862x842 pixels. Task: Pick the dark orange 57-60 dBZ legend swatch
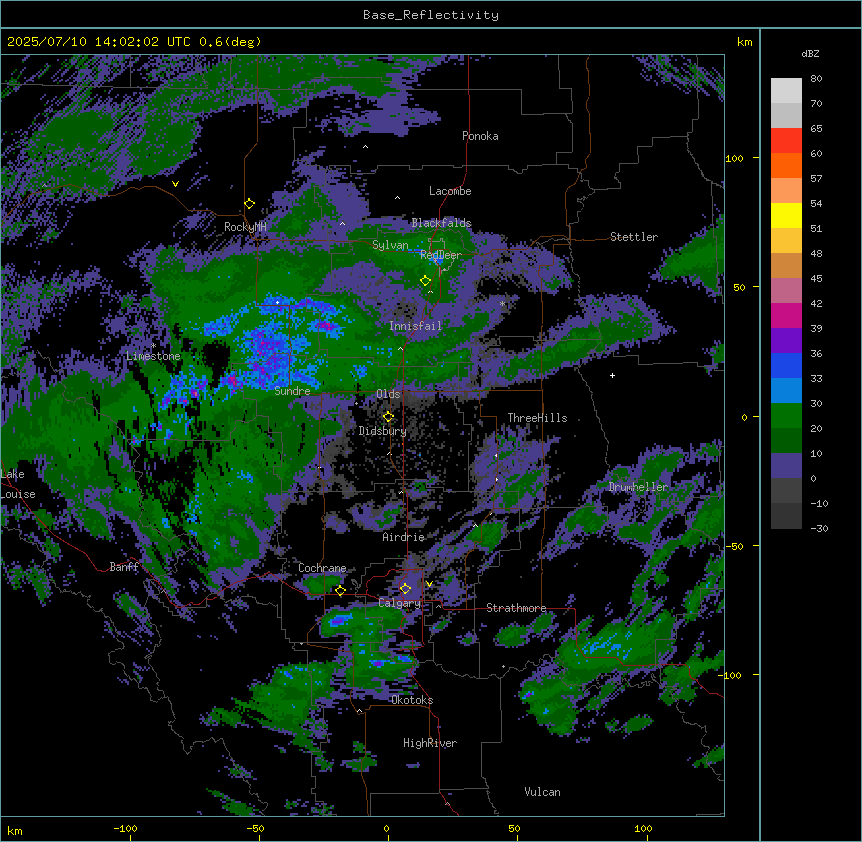click(786, 165)
